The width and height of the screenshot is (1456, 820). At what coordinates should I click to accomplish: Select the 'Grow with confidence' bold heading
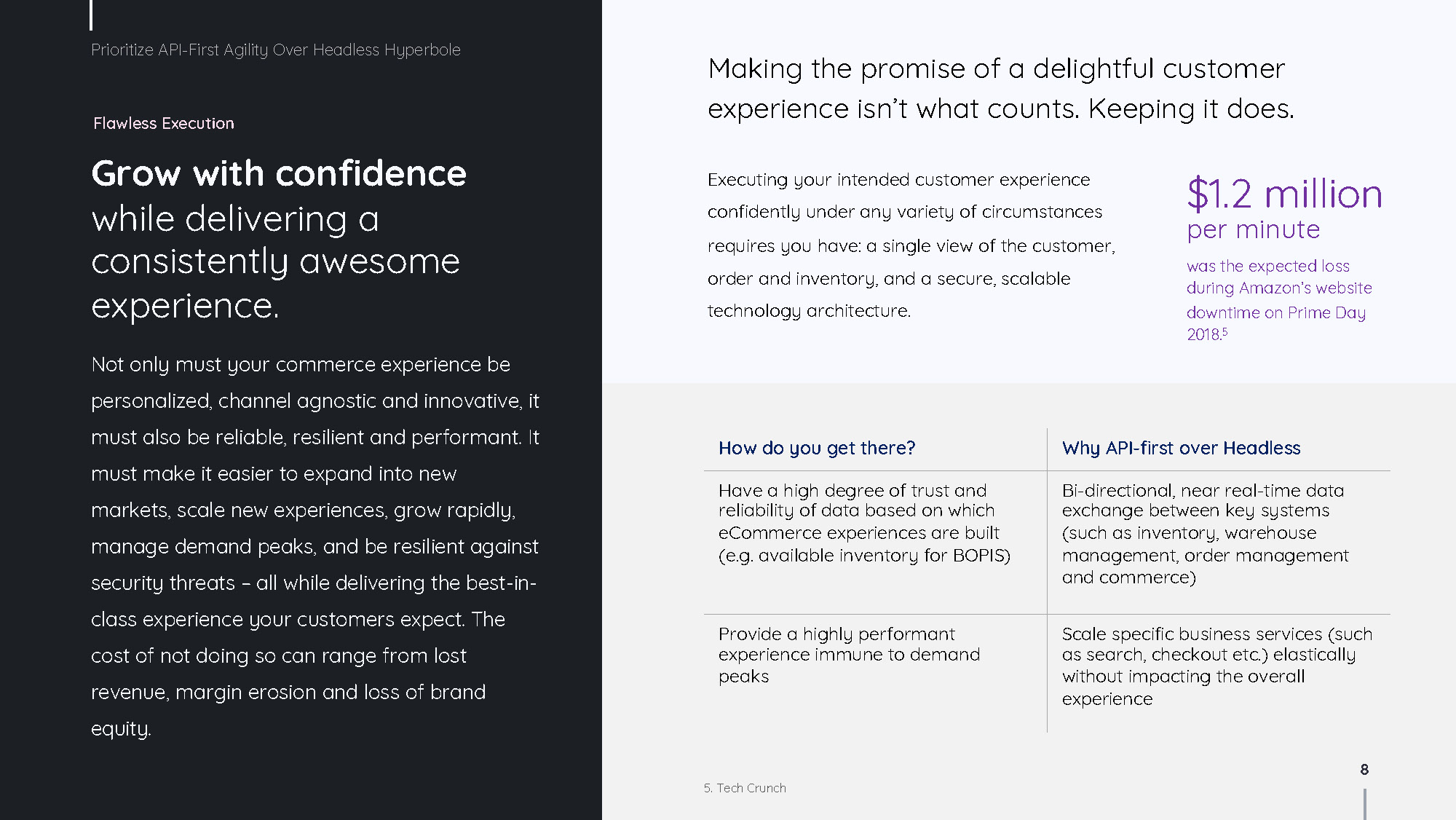[x=279, y=173]
